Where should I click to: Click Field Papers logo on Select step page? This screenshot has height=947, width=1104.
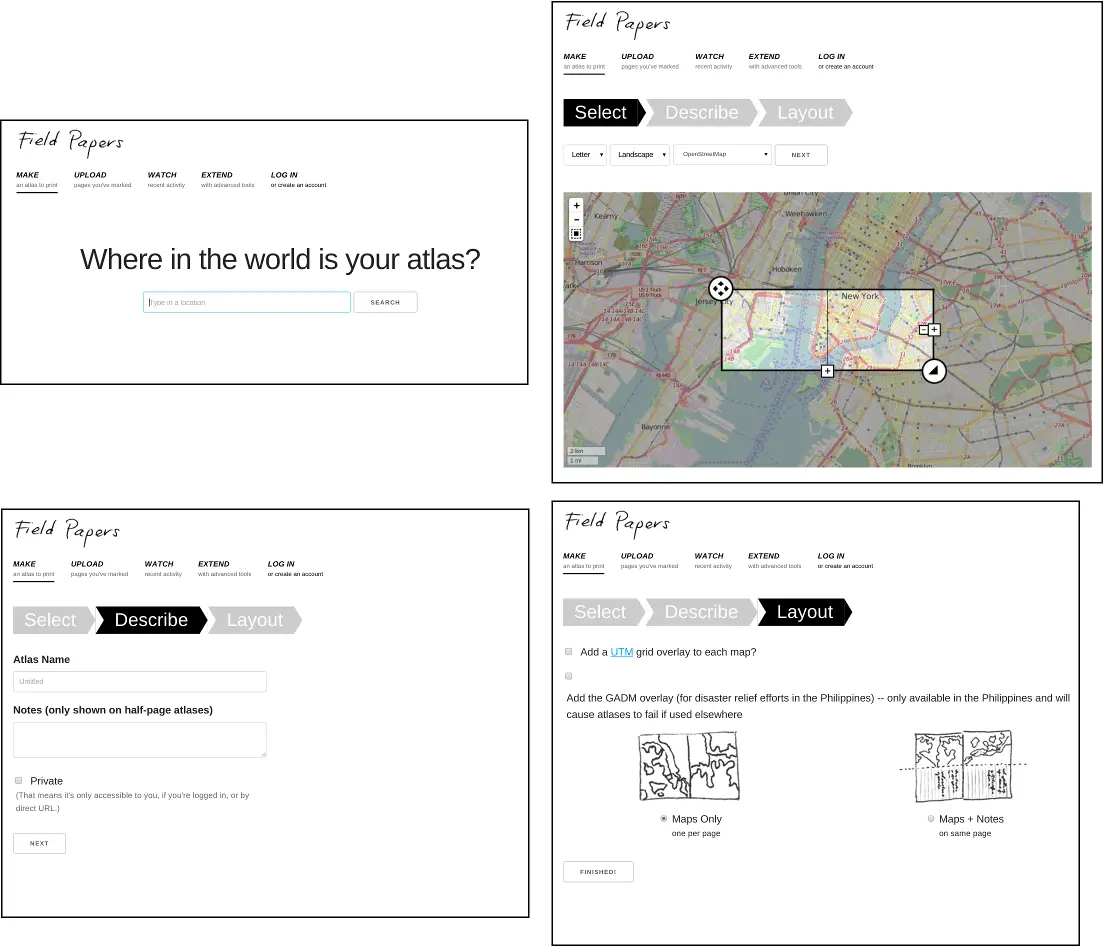617,23
